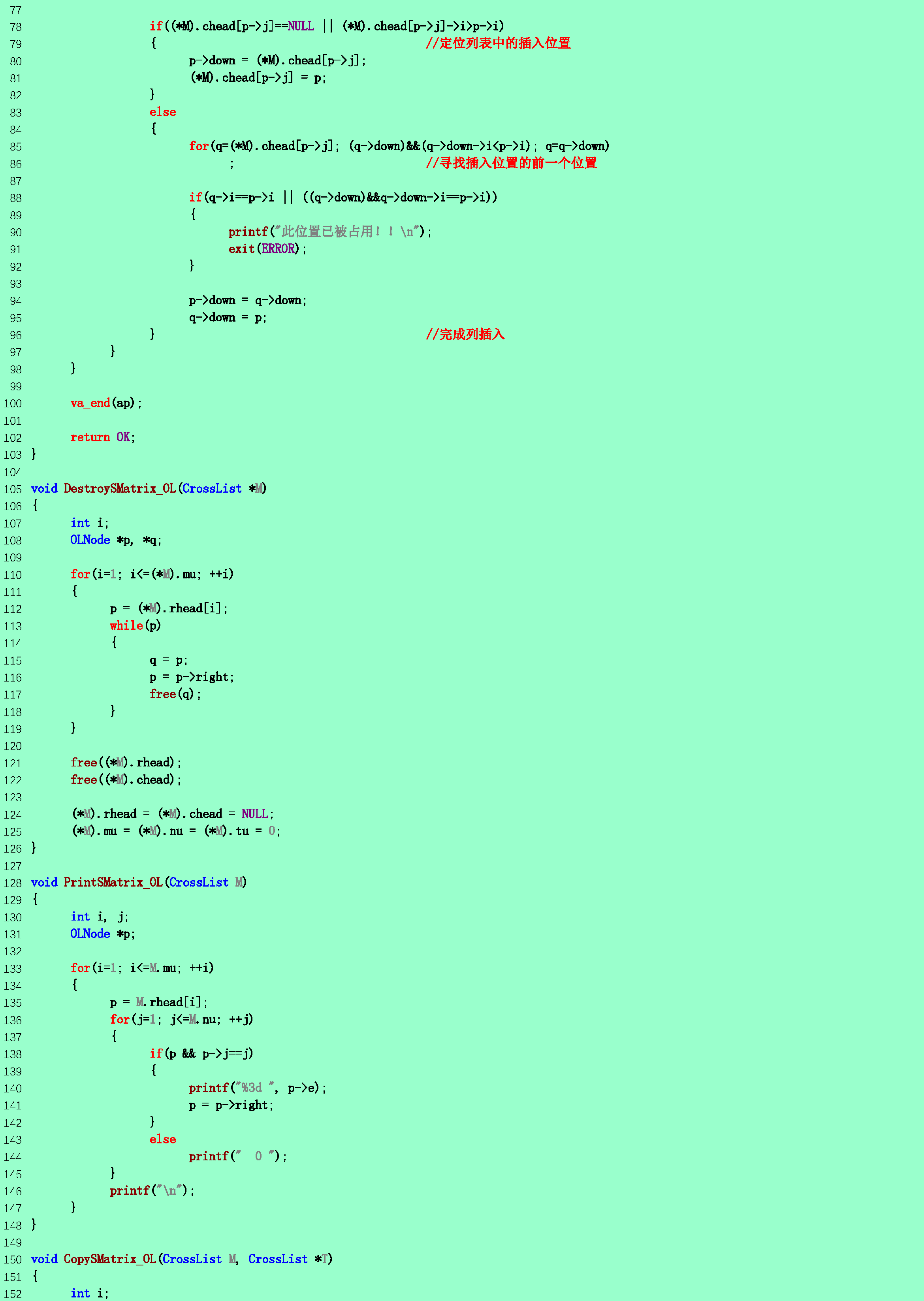
Task: Click 'int i, j;' on line 130
Action: (100, 917)
